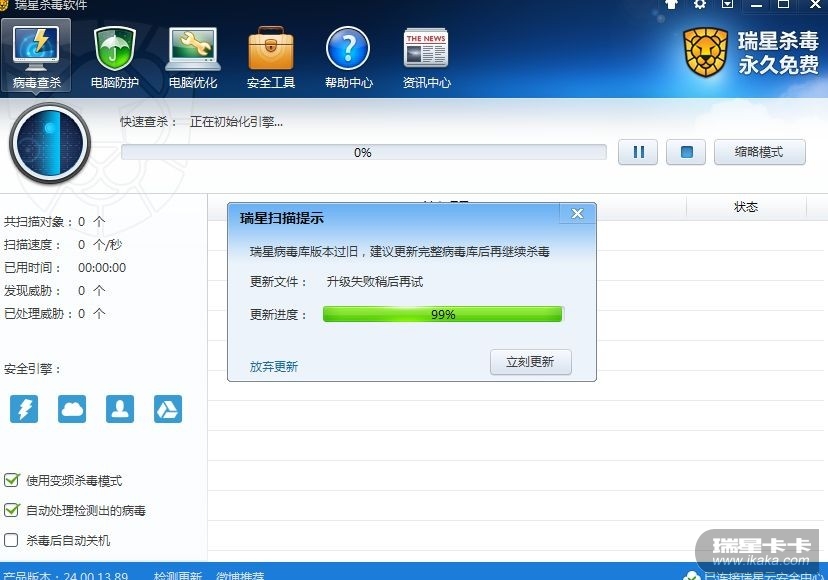Screen dimensions: 828x580
Task: Open the 电脑优化 optimization tab
Action: pos(193,57)
